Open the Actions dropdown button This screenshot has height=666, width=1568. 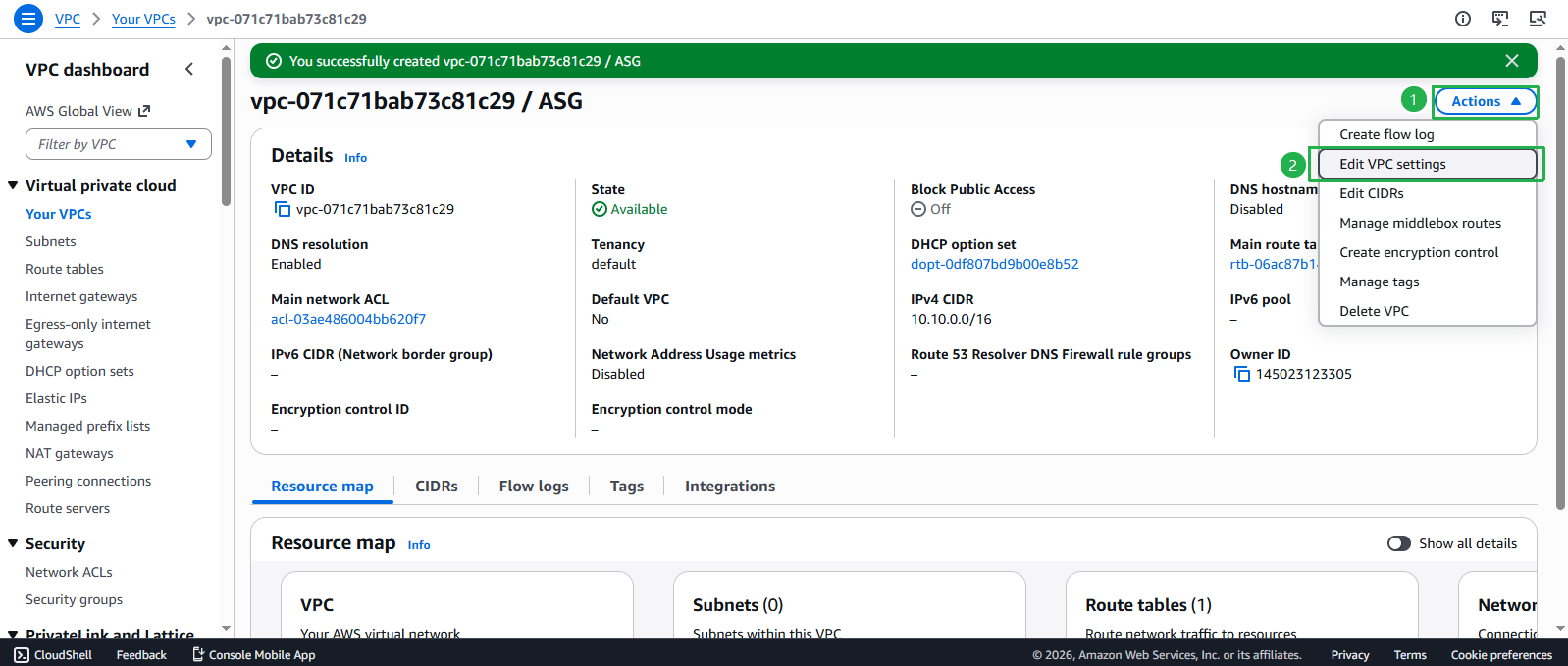[x=1486, y=101]
